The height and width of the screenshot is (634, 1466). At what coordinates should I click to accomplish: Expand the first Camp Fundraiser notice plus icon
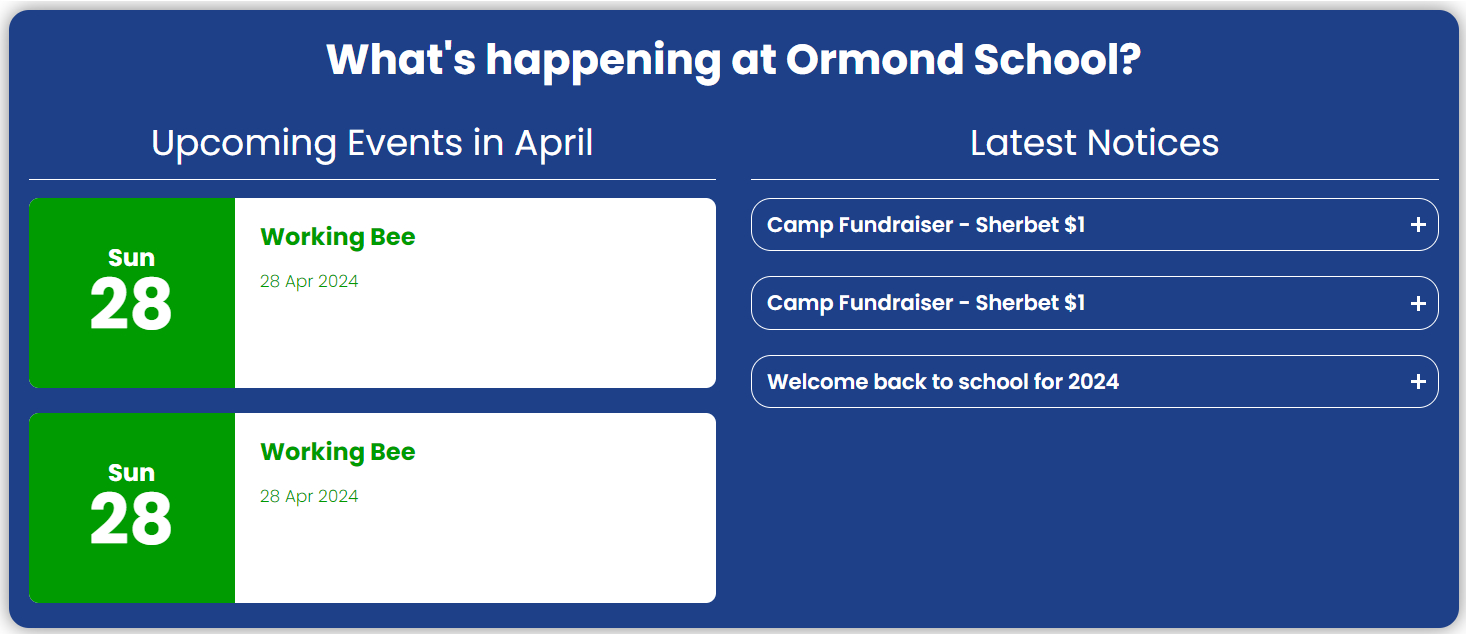(x=1417, y=225)
